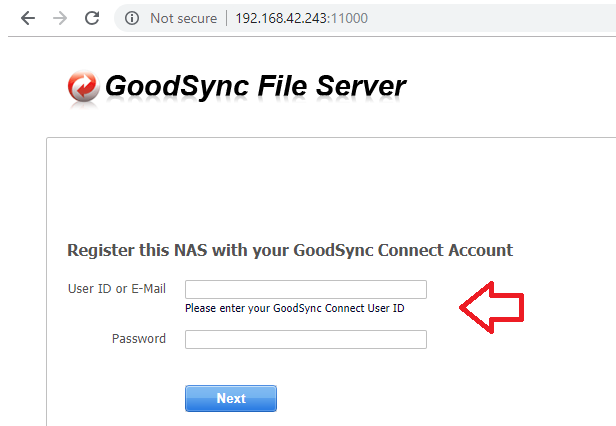
Task: Focus the User ID or E-Mail field
Action: [306, 290]
